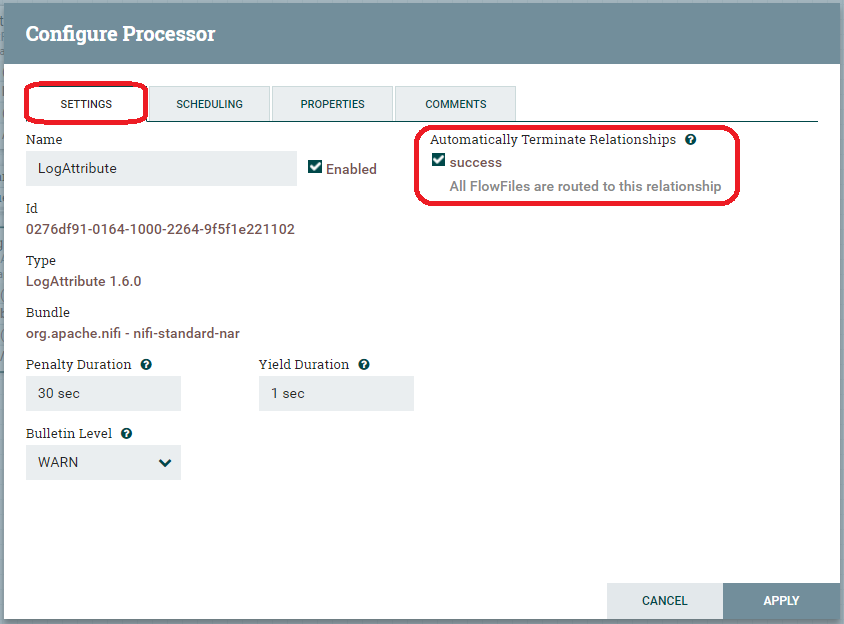Image resolution: width=844 pixels, height=624 pixels.
Task: Click the processor Id value text
Action: click(x=160, y=229)
